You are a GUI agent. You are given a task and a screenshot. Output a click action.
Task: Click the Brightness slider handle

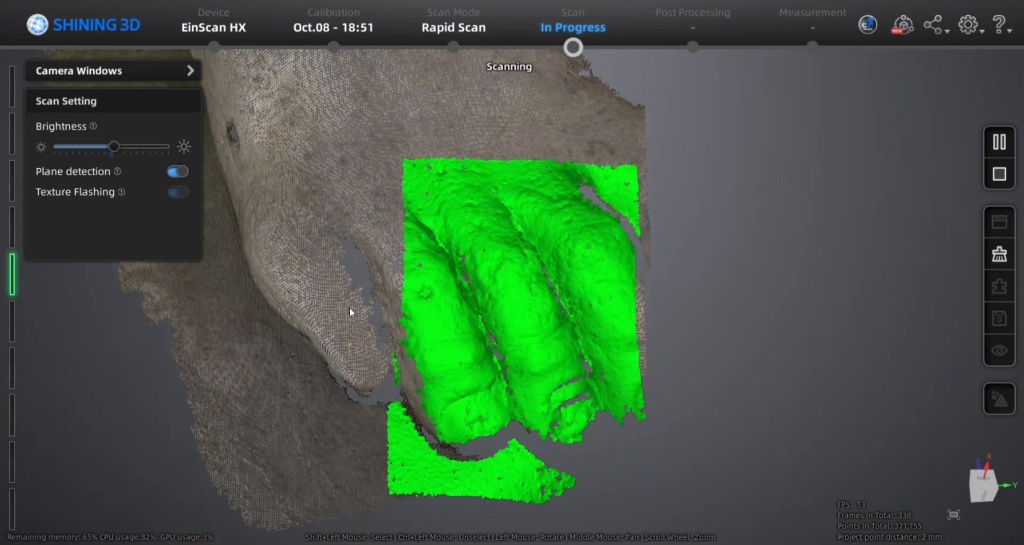point(114,147)
